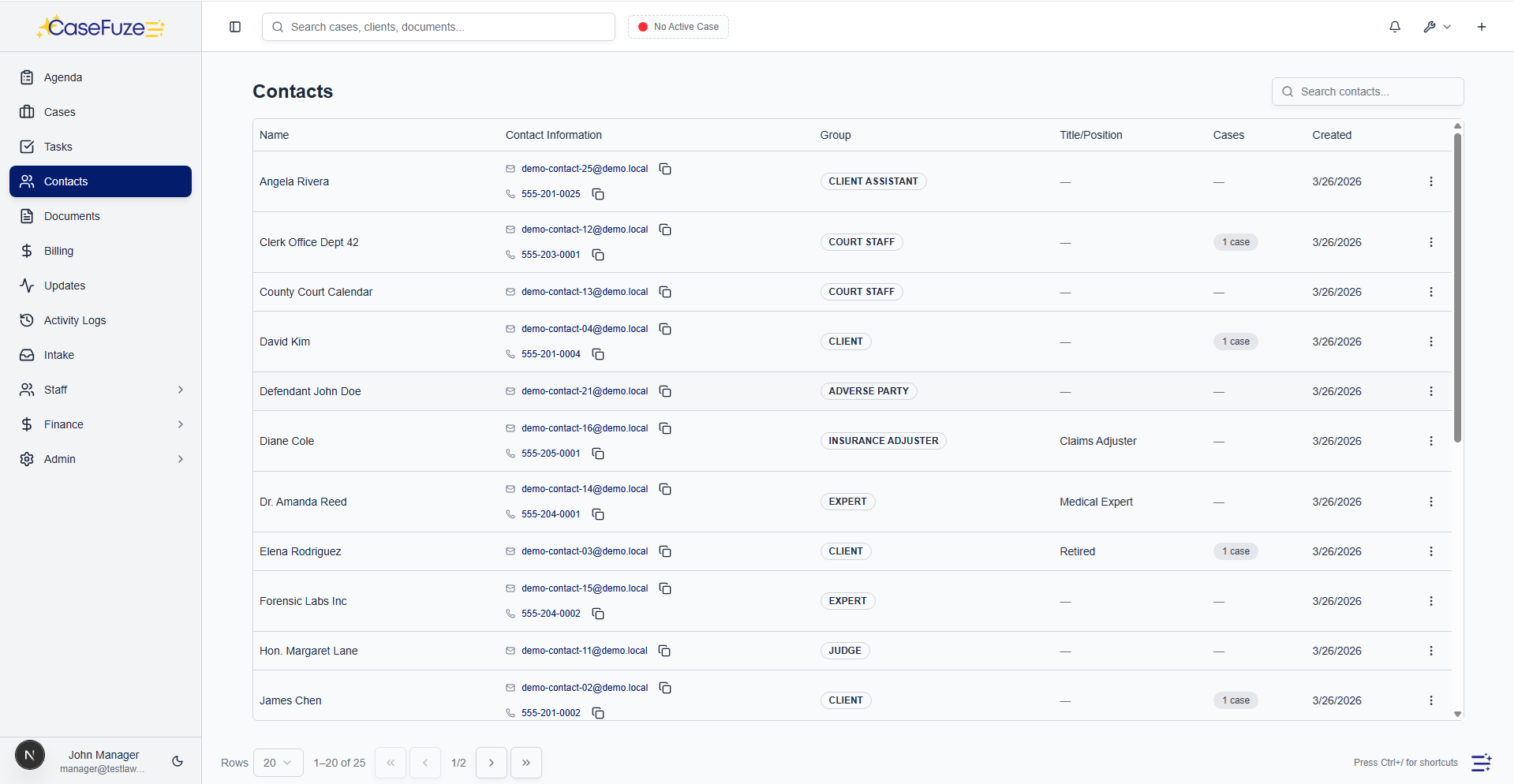
Task: Click the No Active Case button
Action: click(677, 26)
